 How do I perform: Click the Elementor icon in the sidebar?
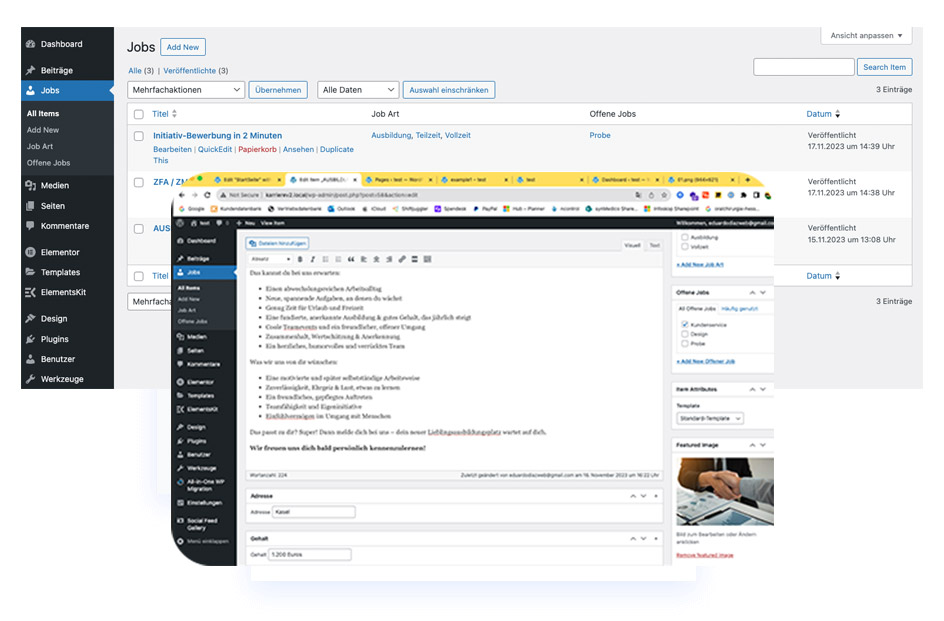(31, 252)
